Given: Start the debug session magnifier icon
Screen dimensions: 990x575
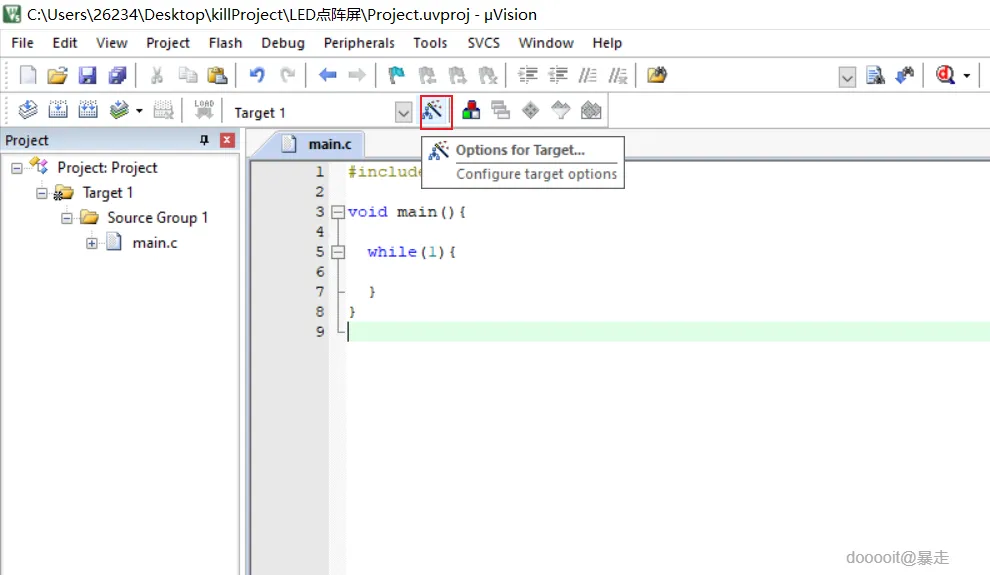Looking at the screenshot, I should tap(945, 75).
